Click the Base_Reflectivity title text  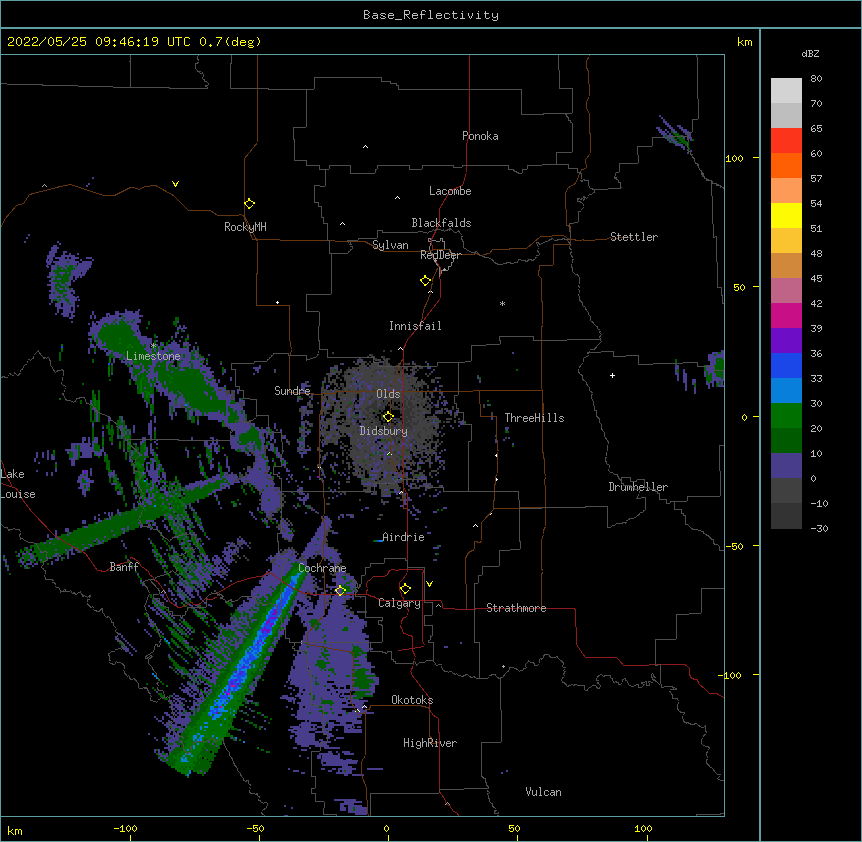pos(431,15)
